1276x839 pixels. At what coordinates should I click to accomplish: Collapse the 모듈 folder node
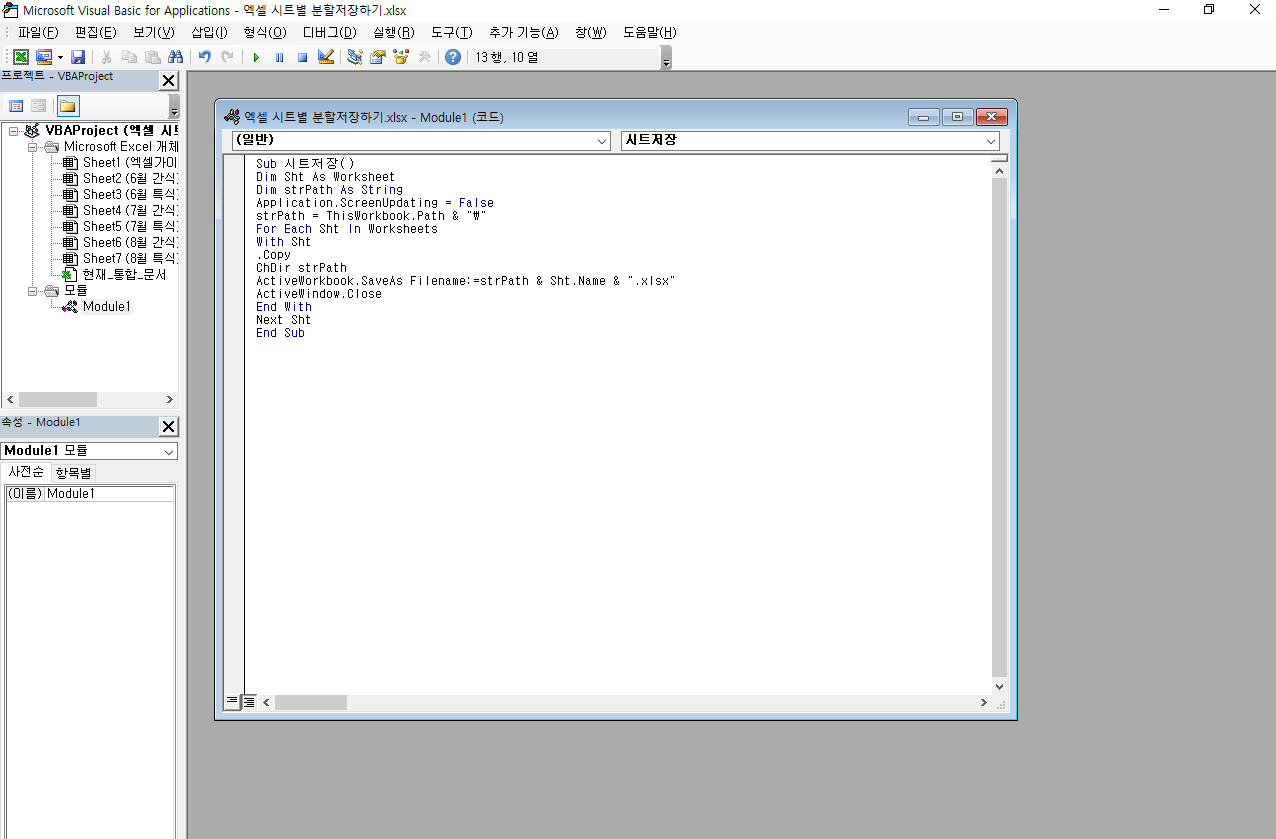tap(32, 291)
